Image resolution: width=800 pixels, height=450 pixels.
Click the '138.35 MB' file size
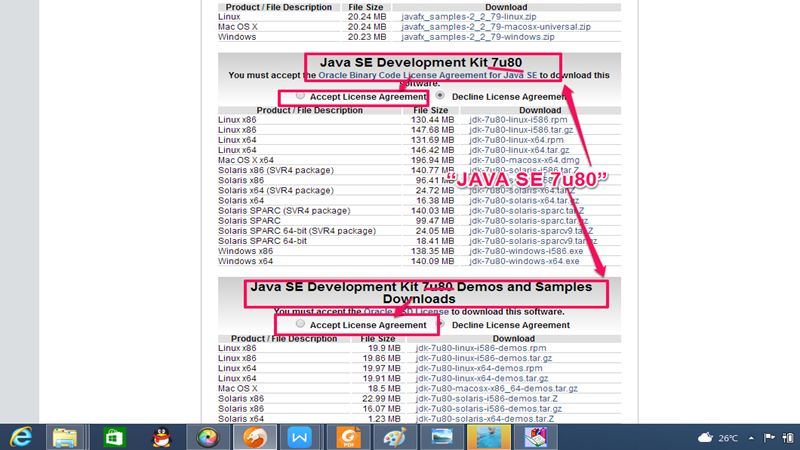click(x=433, y=251)
